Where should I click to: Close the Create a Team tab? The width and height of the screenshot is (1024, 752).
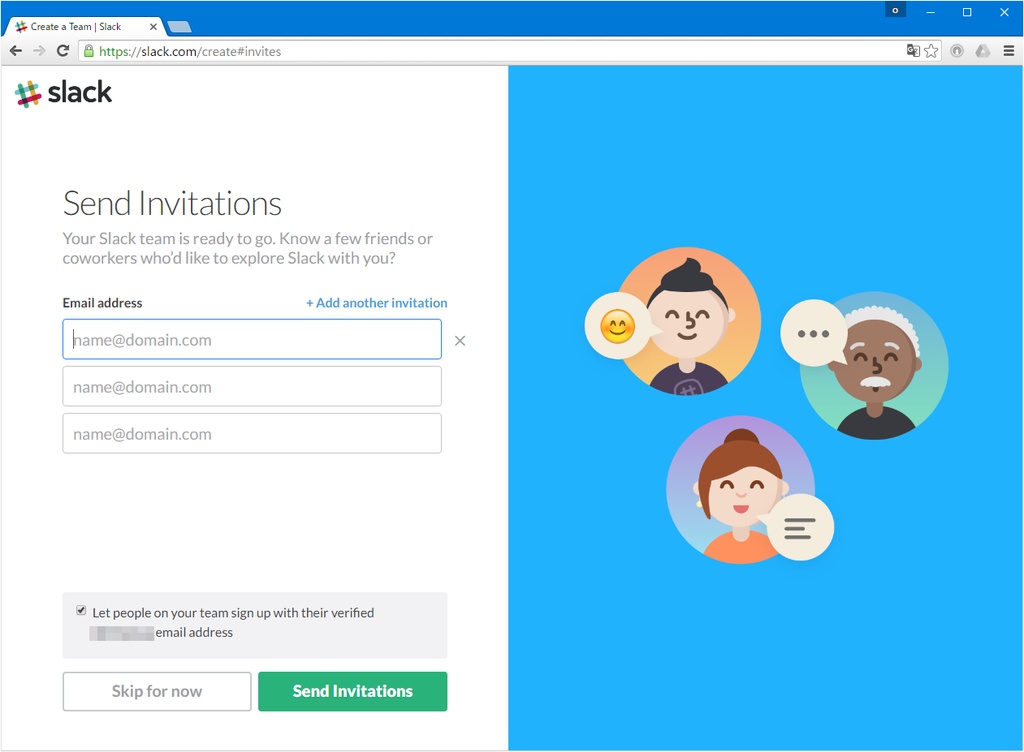point(153,27)
